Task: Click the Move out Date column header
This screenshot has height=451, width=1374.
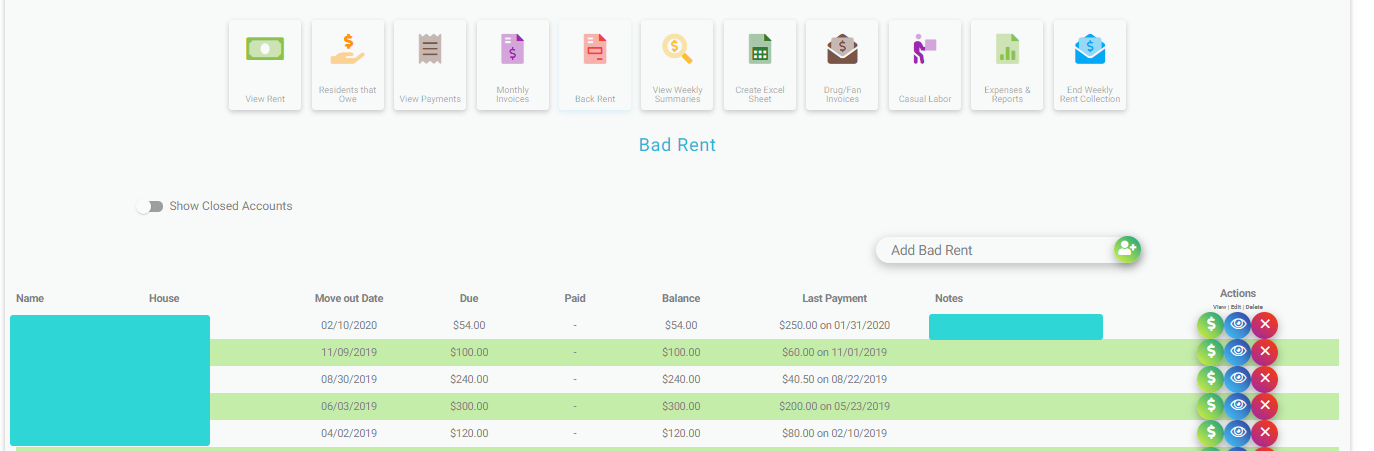Action: pyautogui.click(x=349, y=298)
